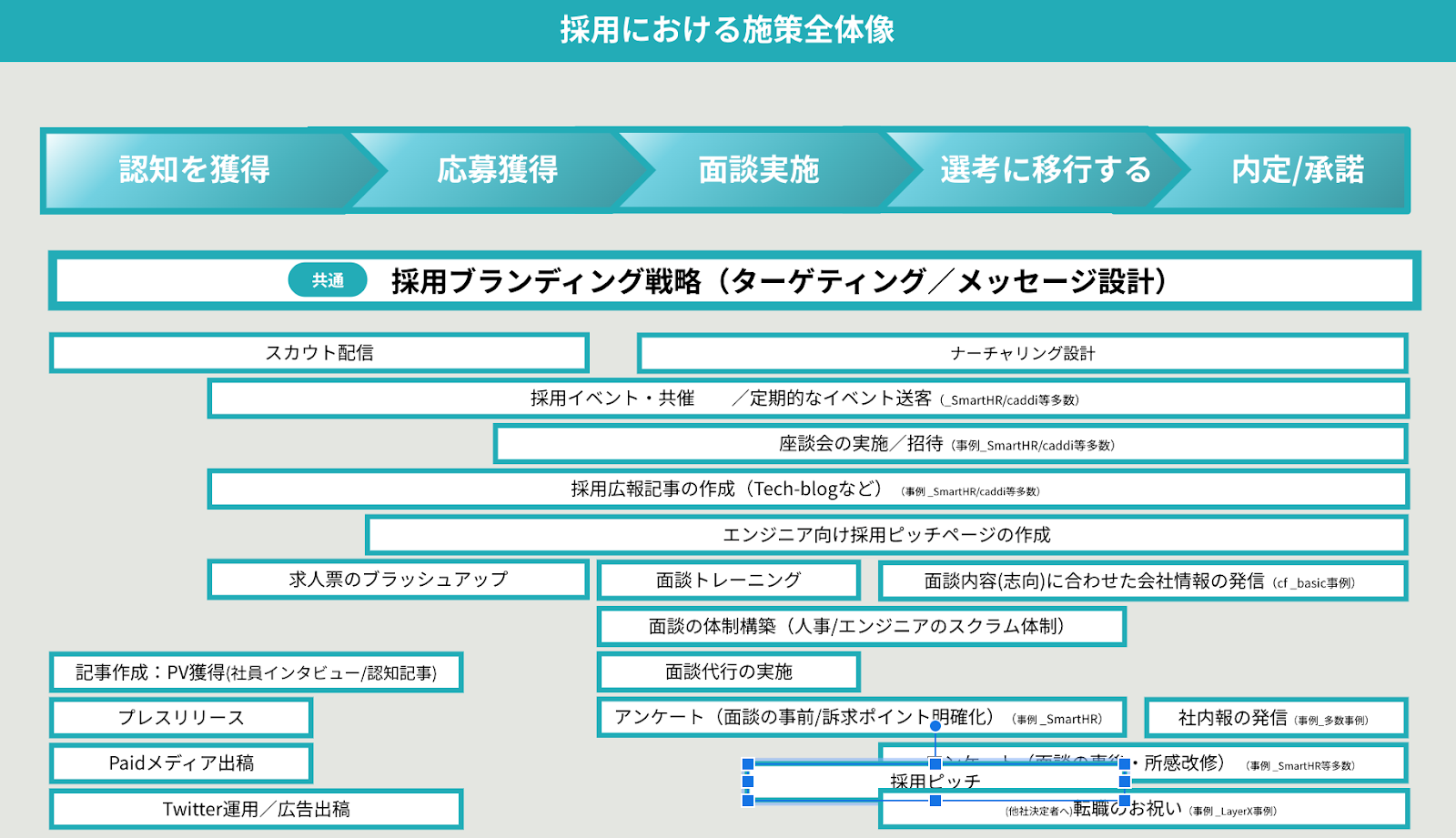Viewport: 1456px width, 838px height.
Task: Select the 社内報の発信 box
Action: click(1276, 718)
